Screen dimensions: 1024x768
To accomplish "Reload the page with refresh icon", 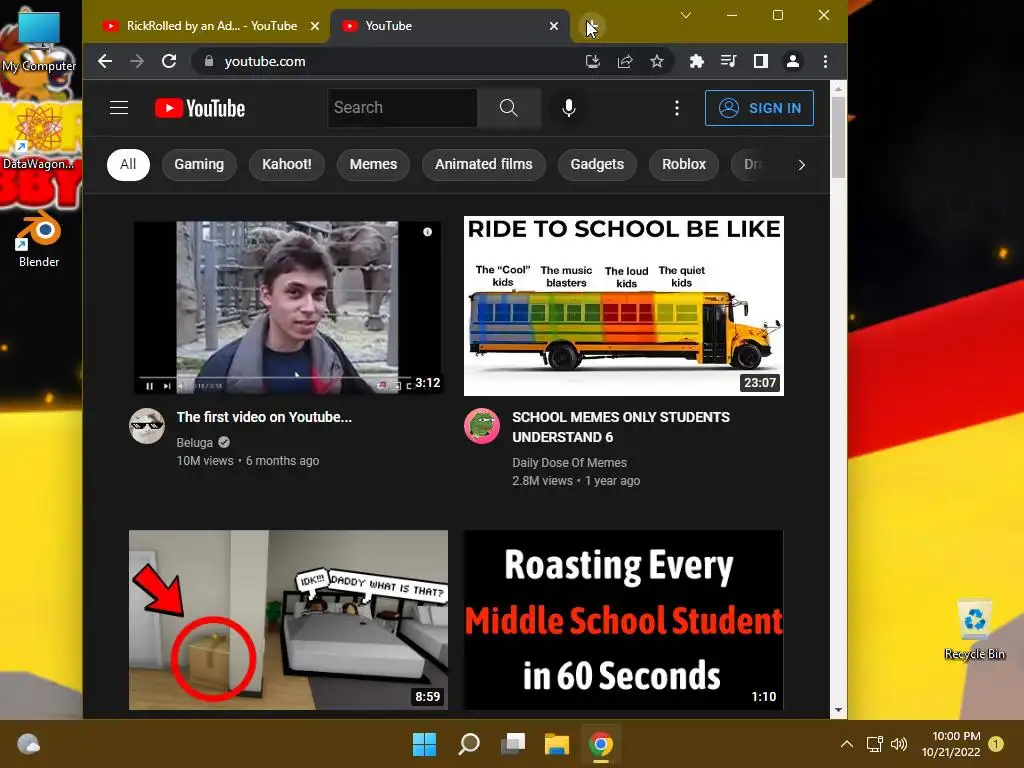I will tap(169, 61).
